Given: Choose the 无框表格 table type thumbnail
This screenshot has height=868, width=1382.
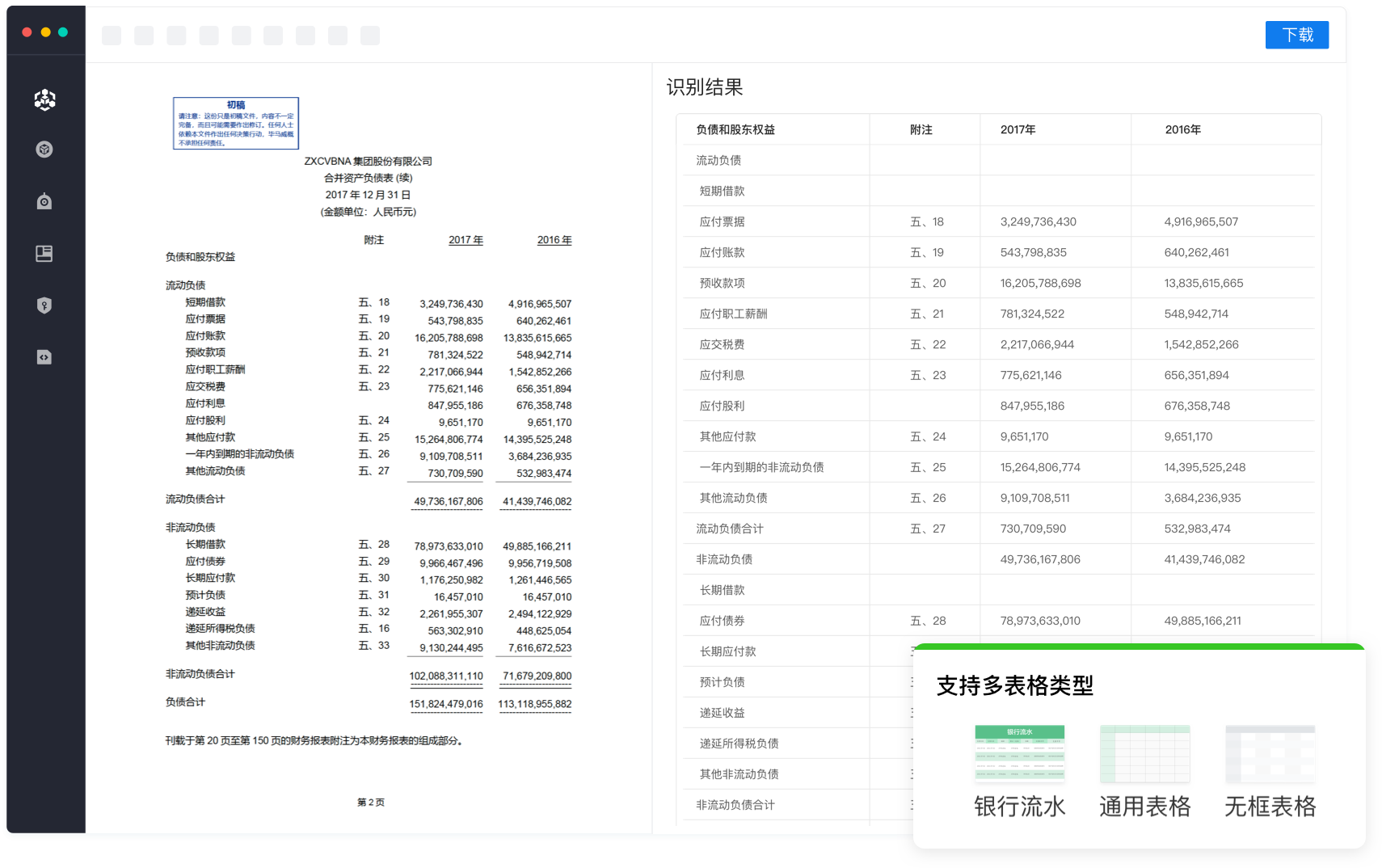Looking at the screenshot, I should (x=1270, y=754).
